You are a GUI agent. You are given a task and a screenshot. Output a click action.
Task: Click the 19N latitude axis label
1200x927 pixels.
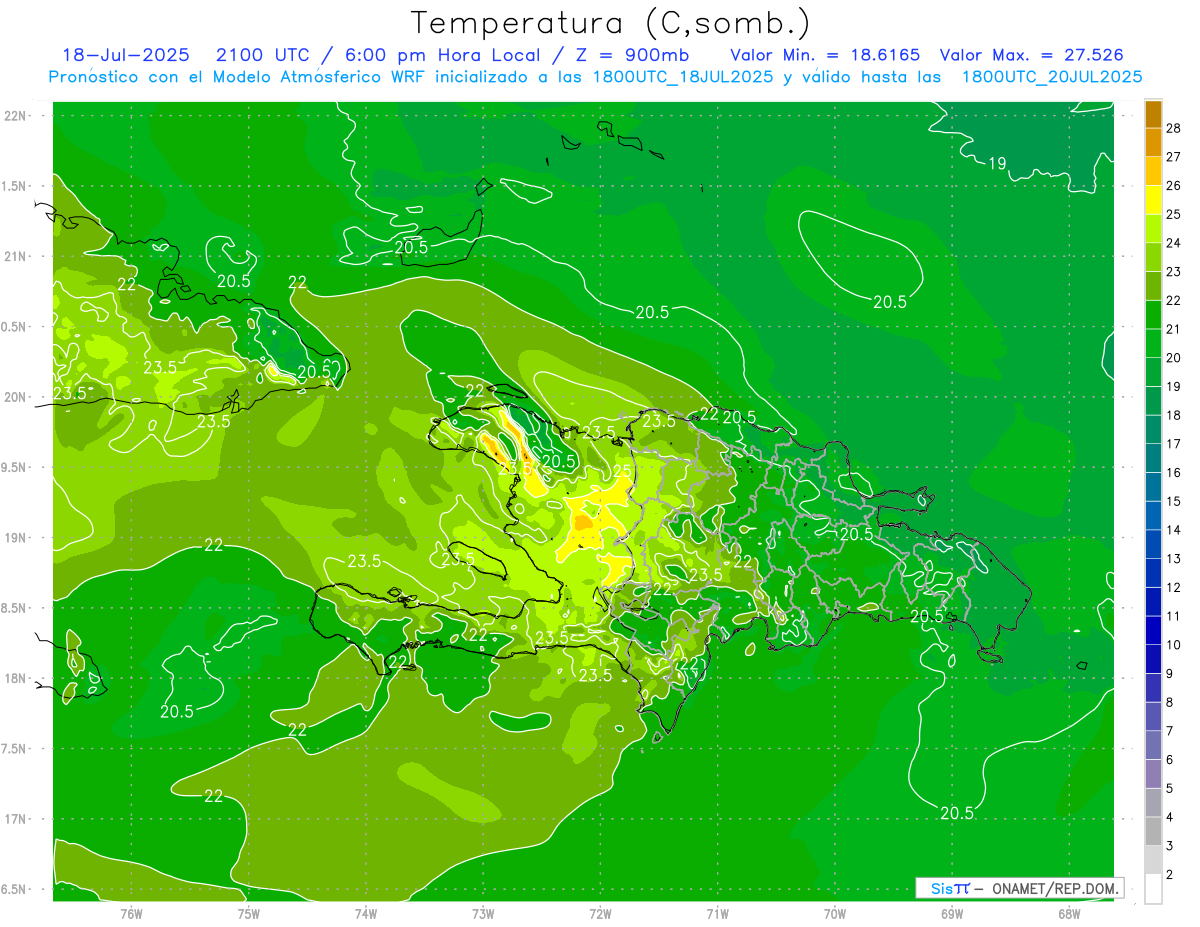point(15,537)
